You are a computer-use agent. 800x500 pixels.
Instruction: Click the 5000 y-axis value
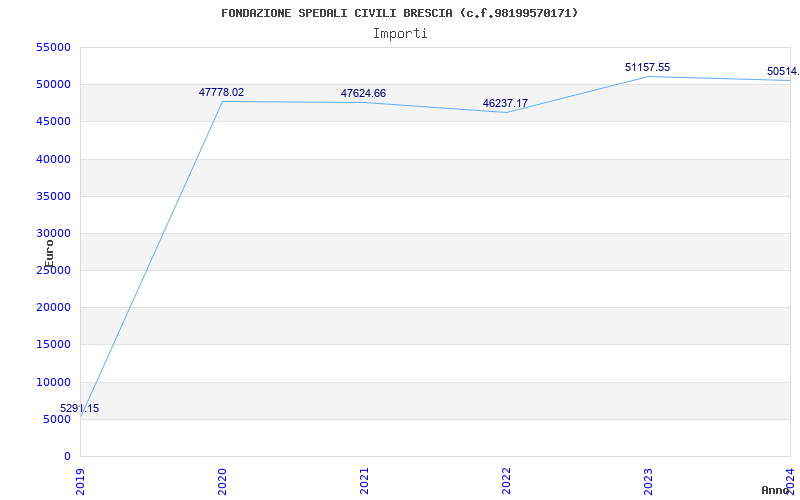tap(57, 419)
